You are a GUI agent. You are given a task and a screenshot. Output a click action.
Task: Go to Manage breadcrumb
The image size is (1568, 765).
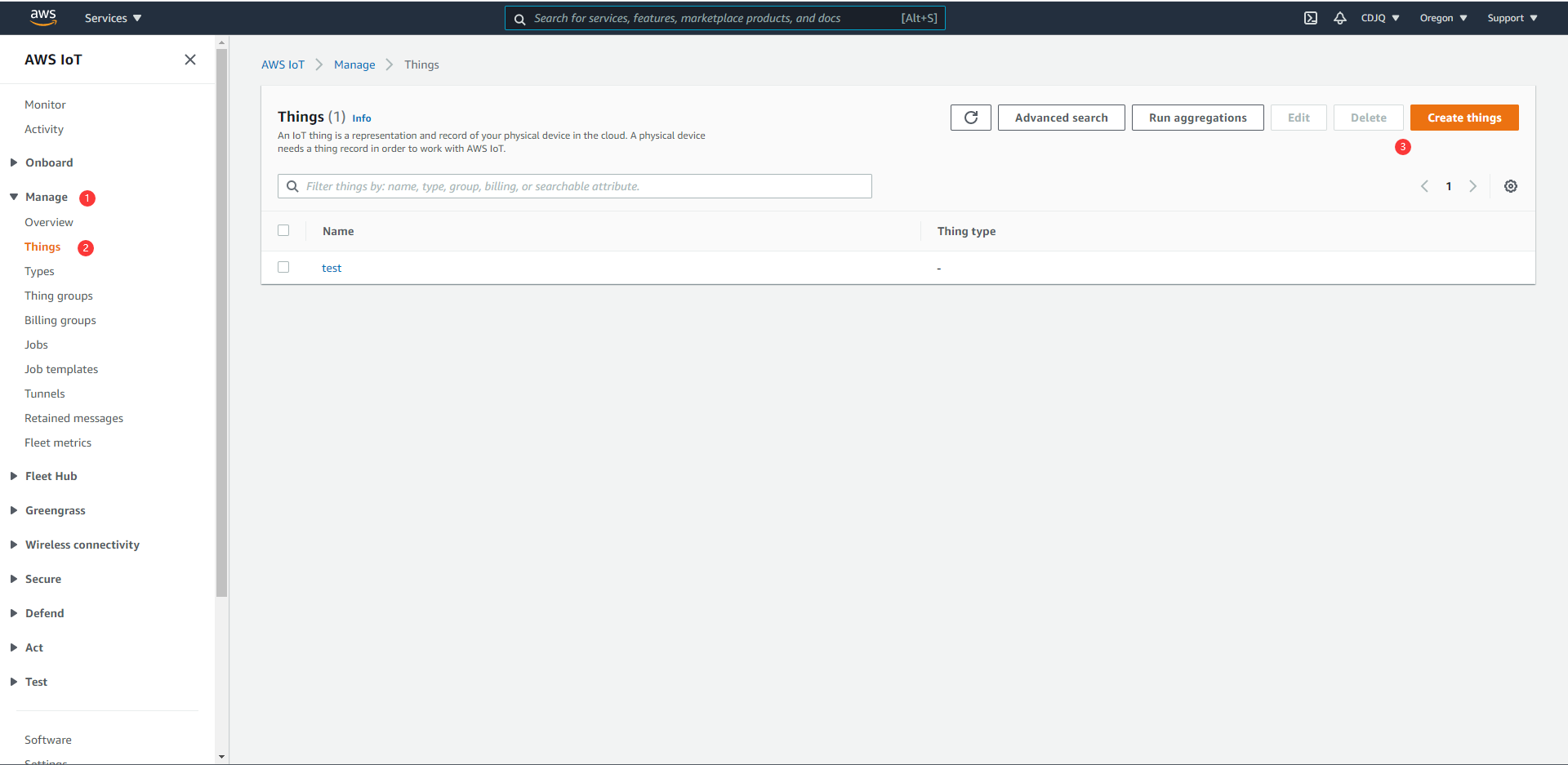pos(354,64)
